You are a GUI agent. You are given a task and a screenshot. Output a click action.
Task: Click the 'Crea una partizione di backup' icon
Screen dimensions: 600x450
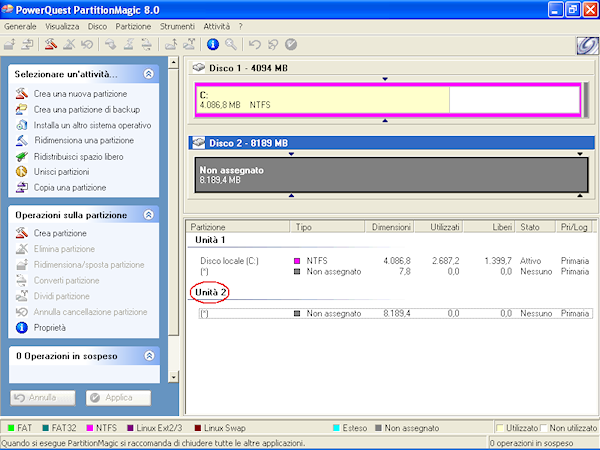(x=24, y=109)
